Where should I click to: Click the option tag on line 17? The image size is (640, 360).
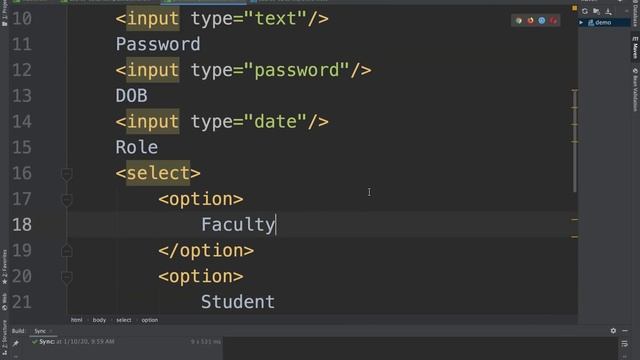point(201,199)
